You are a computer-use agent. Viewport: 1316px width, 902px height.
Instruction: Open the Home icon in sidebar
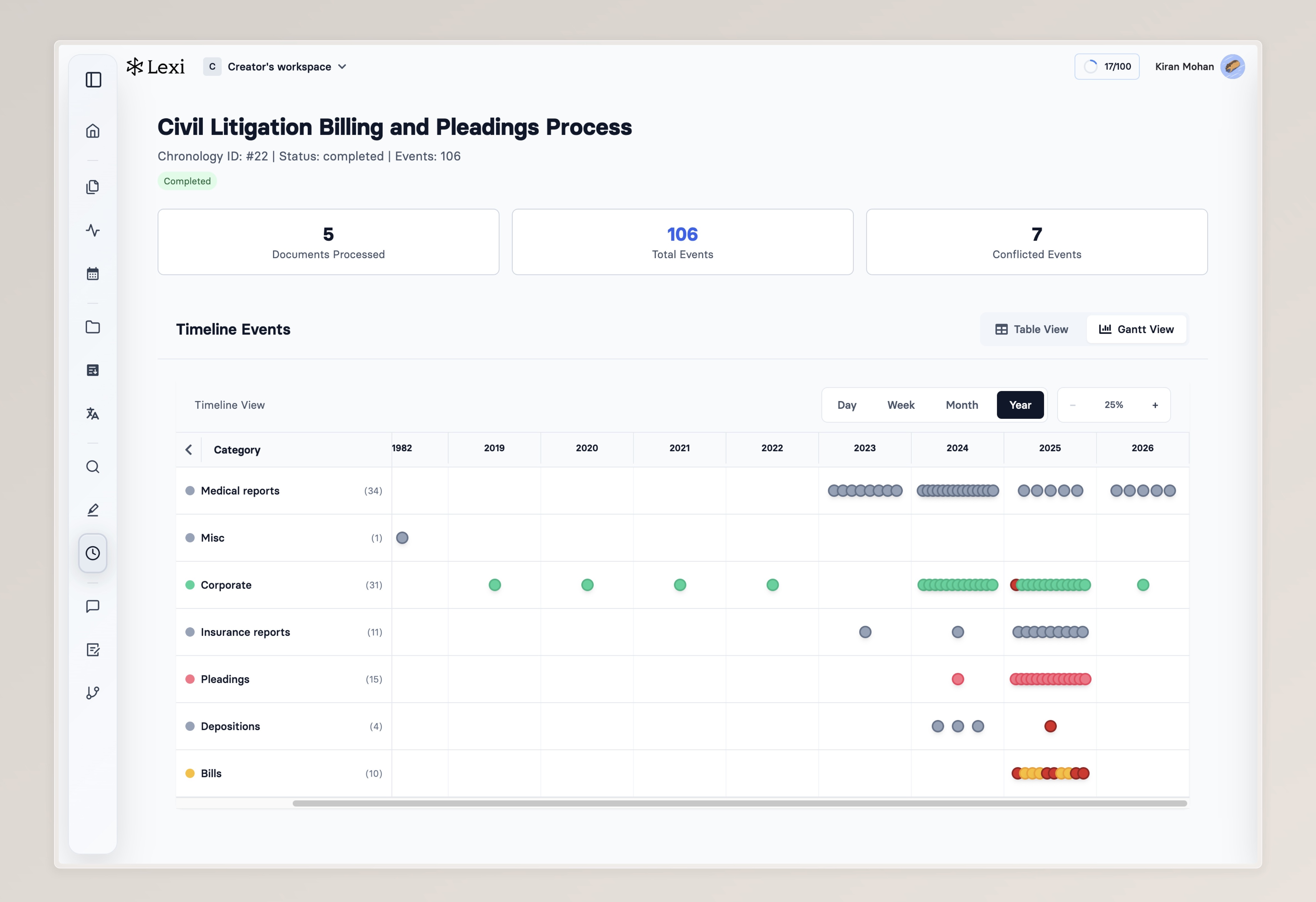(93, 131)
